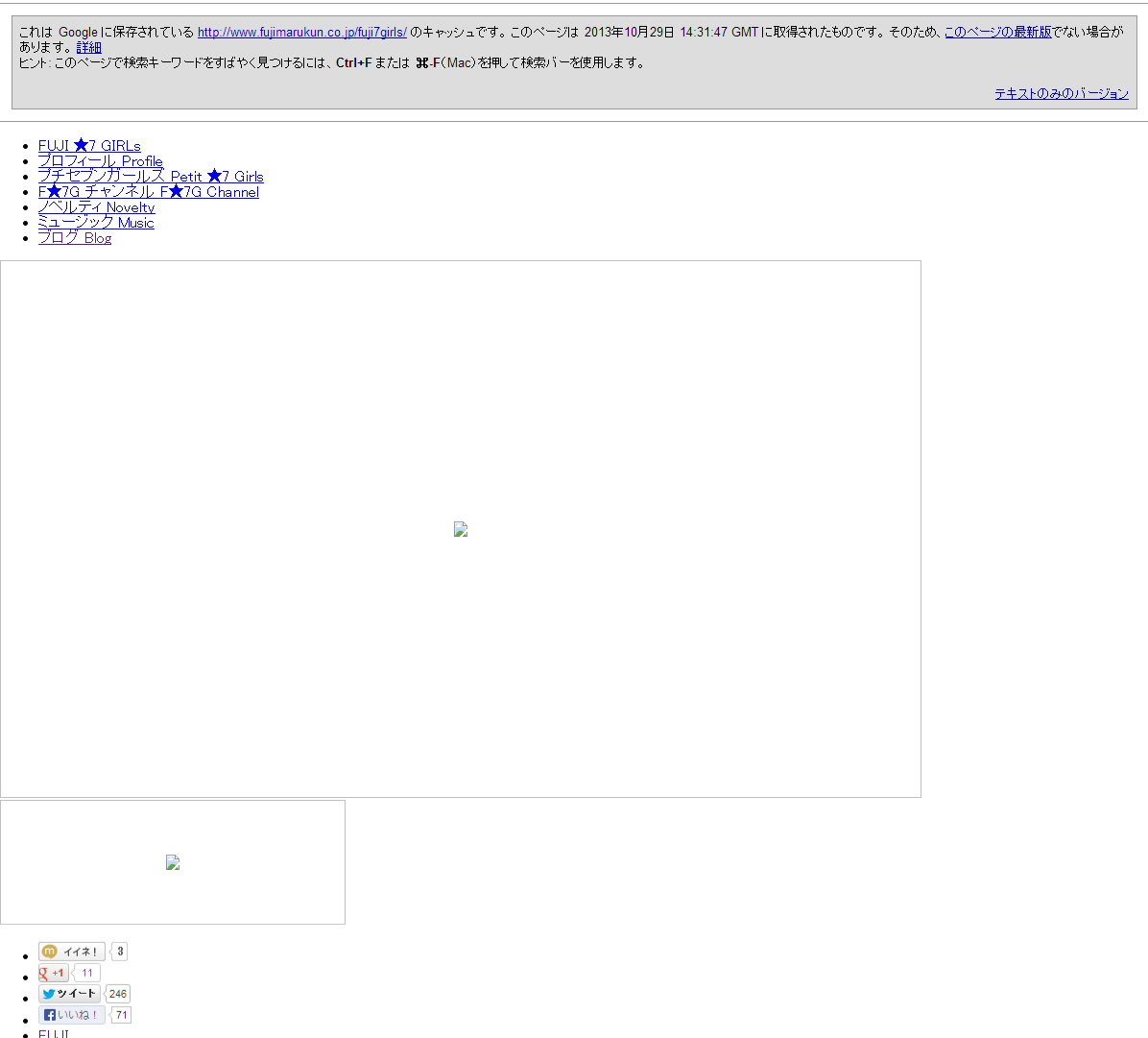Click the mixi イイネ! button

click(72, 952)
